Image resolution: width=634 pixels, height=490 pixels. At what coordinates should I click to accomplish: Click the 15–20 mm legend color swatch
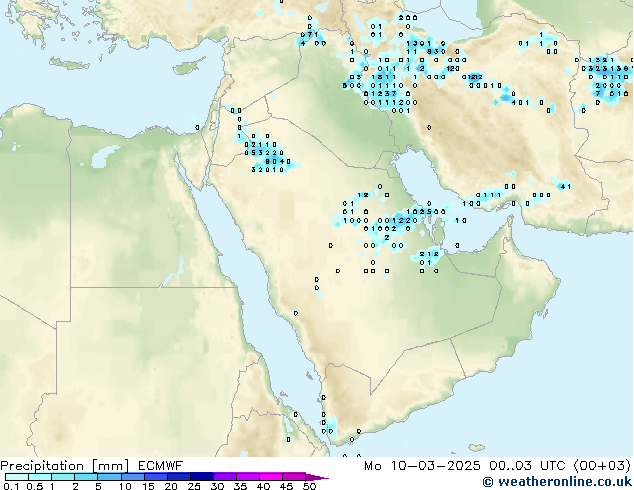tap(156, 477)
